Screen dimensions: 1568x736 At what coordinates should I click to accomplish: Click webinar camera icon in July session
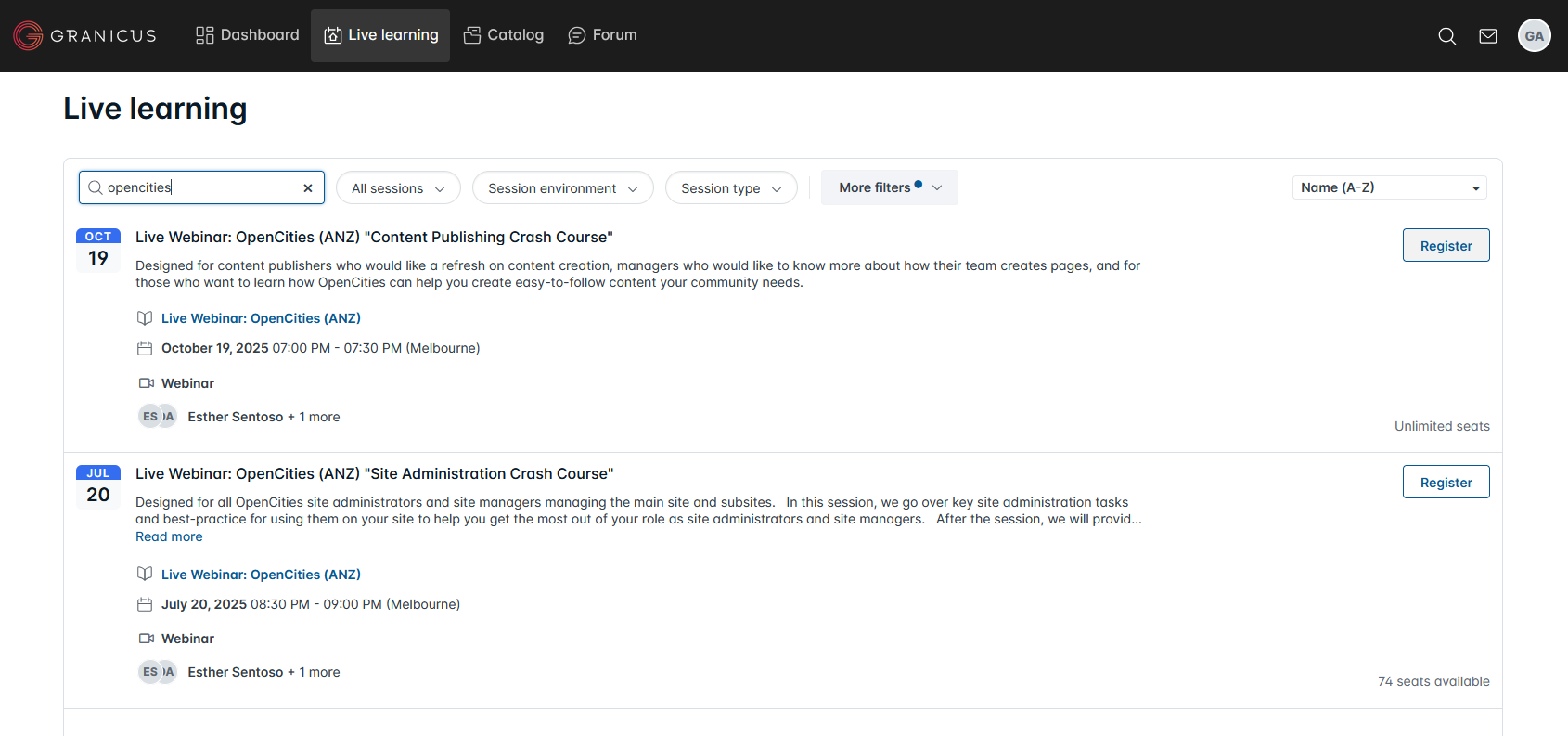click(x=147, y=638)
